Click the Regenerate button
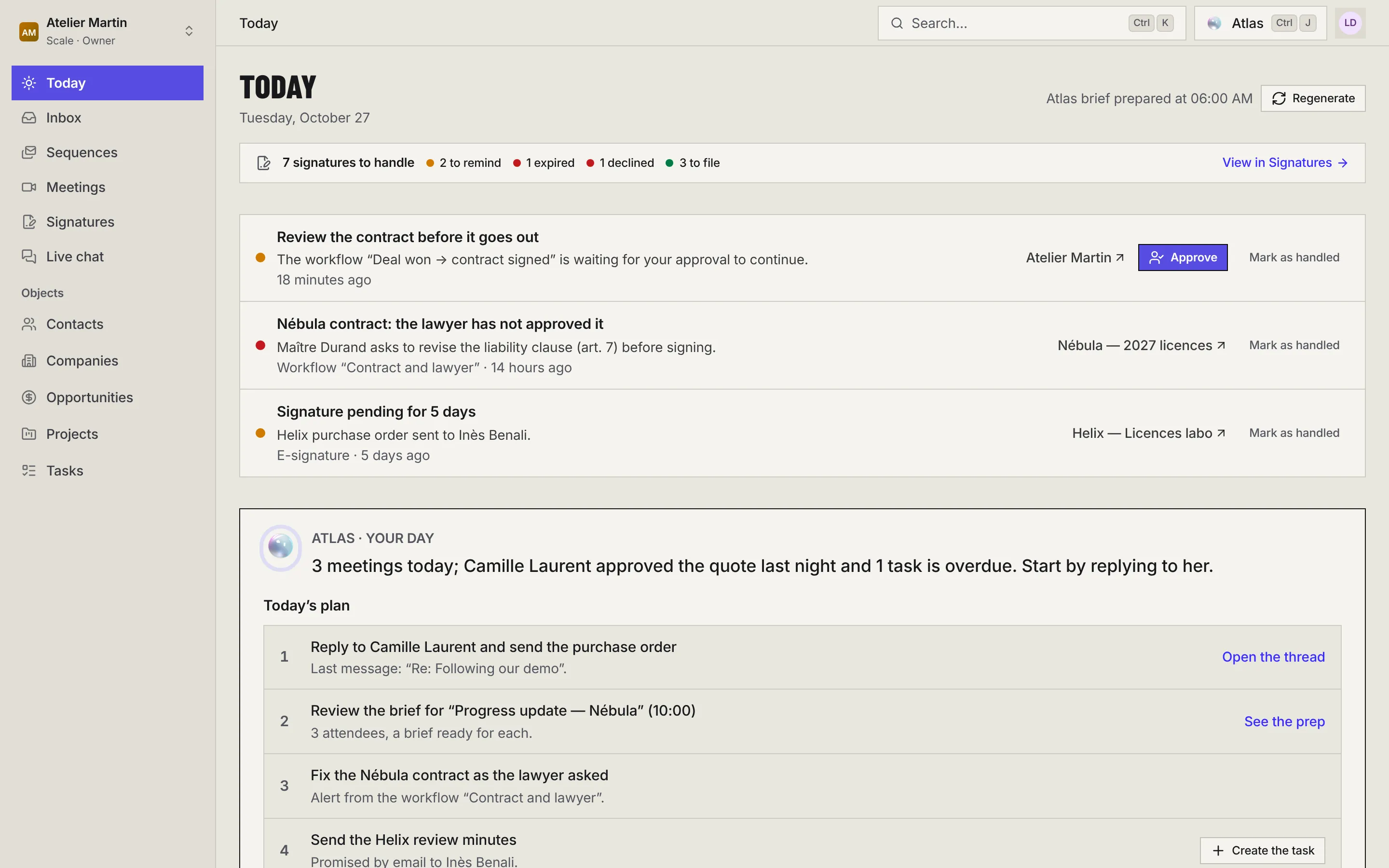This screenshot has height=868, width=1389. tap(1313, 98)
